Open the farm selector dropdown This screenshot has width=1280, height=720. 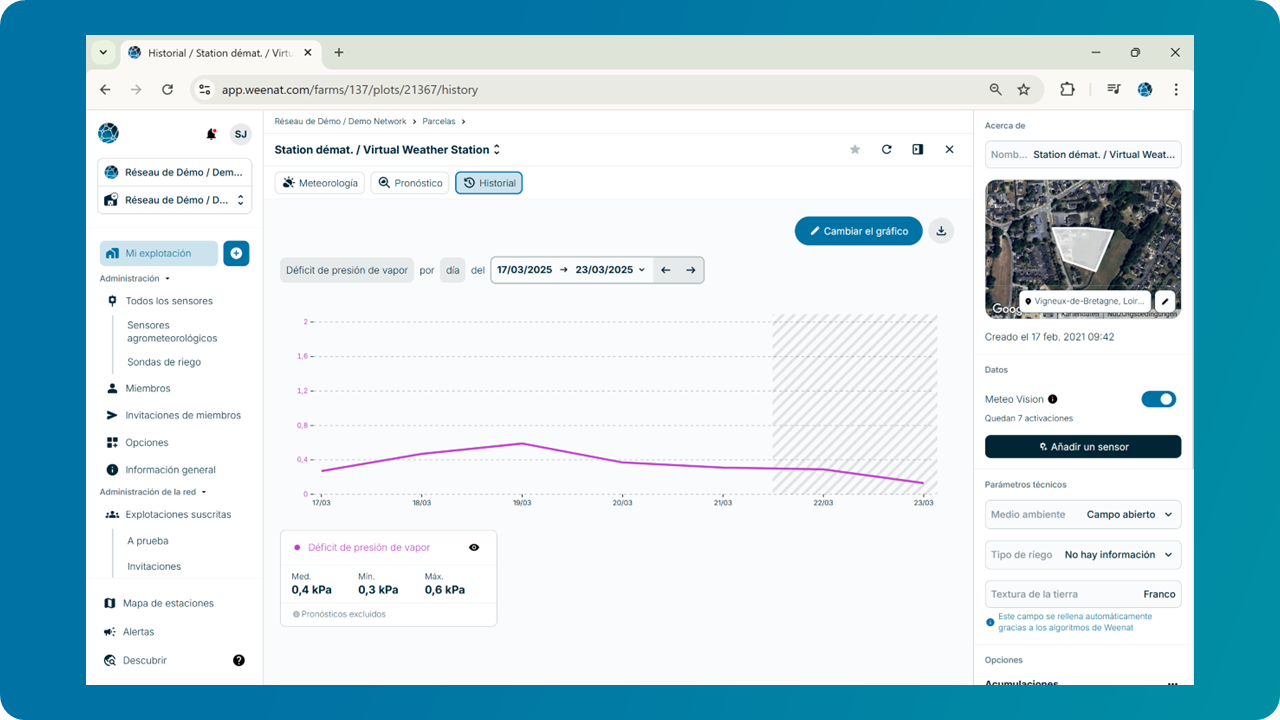tap(175, 200)
